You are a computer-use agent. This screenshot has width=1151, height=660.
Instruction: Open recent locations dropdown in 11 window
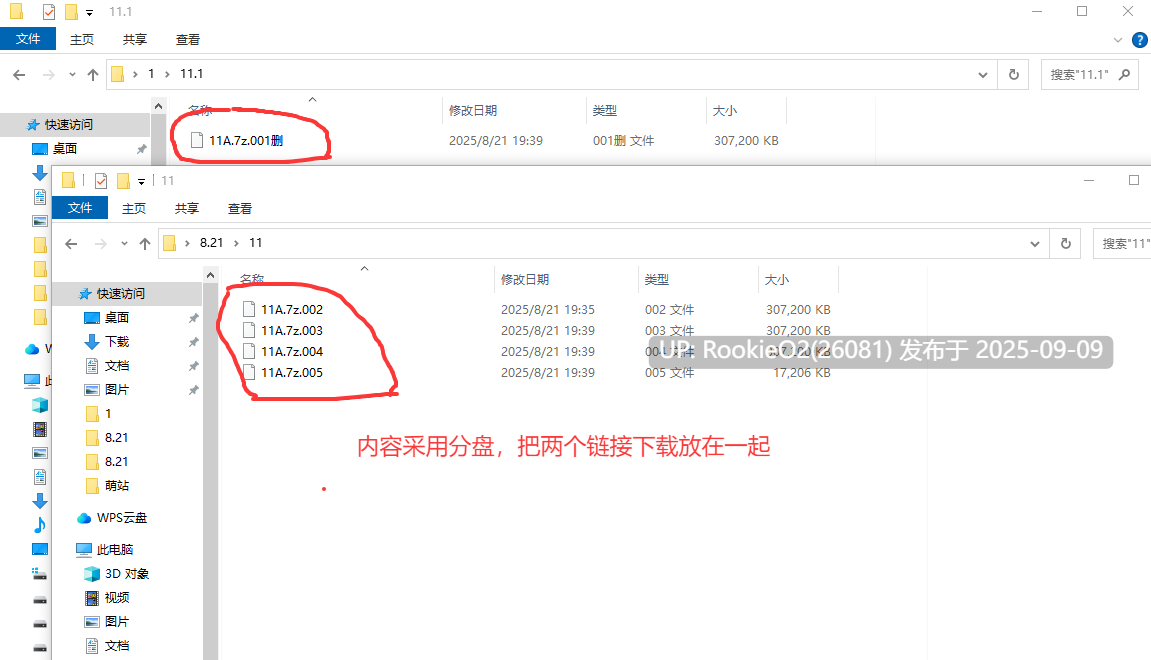tap(124, 244)
